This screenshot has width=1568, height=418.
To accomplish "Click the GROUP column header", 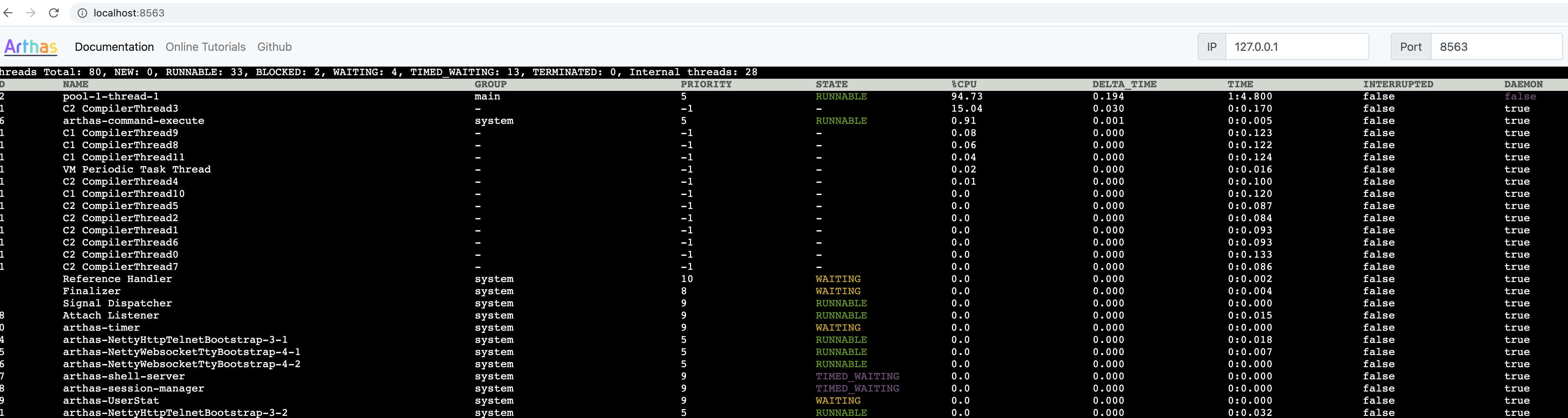I will point(490,84).
